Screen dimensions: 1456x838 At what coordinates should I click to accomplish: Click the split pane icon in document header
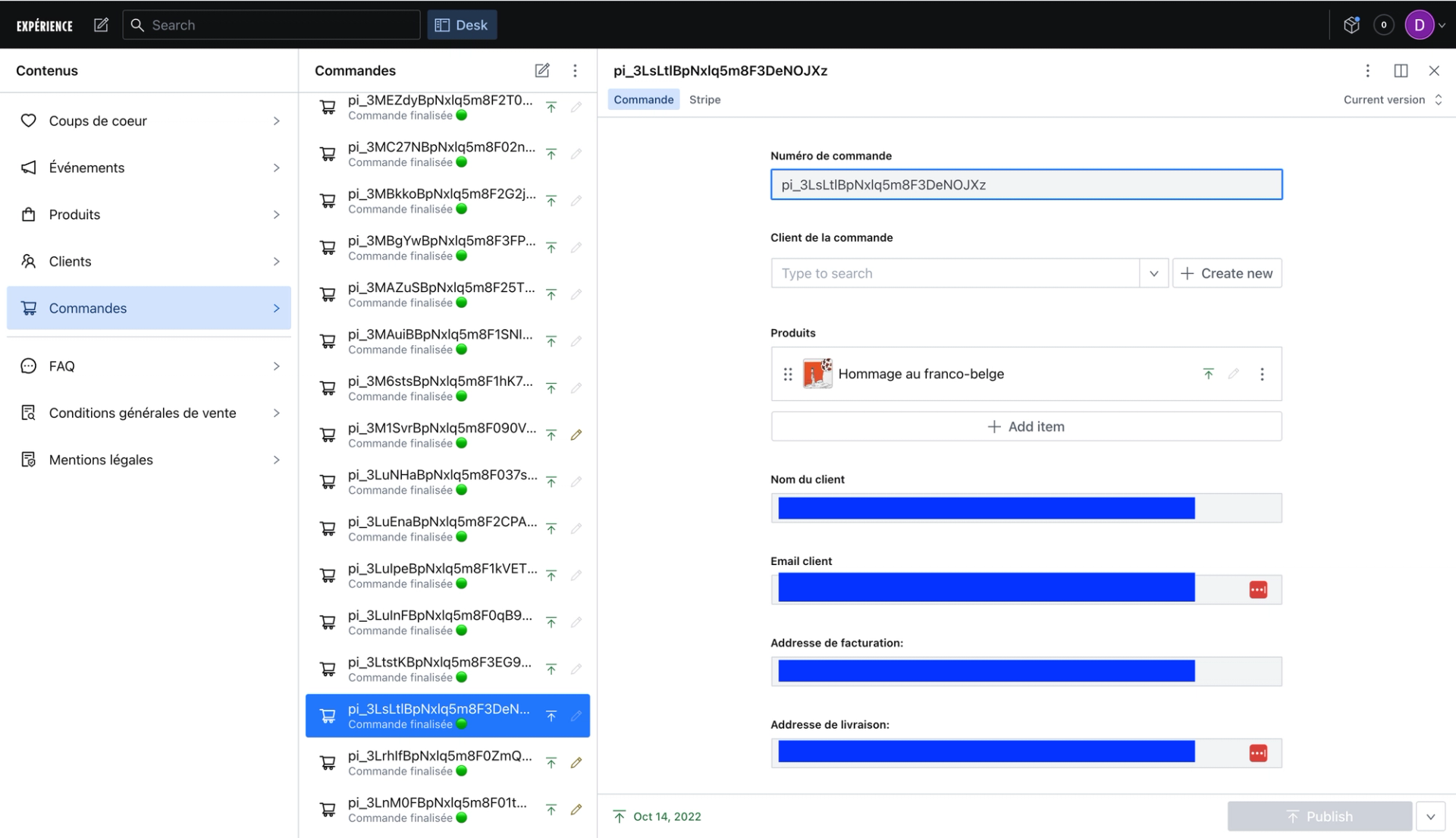point(1401,71)
